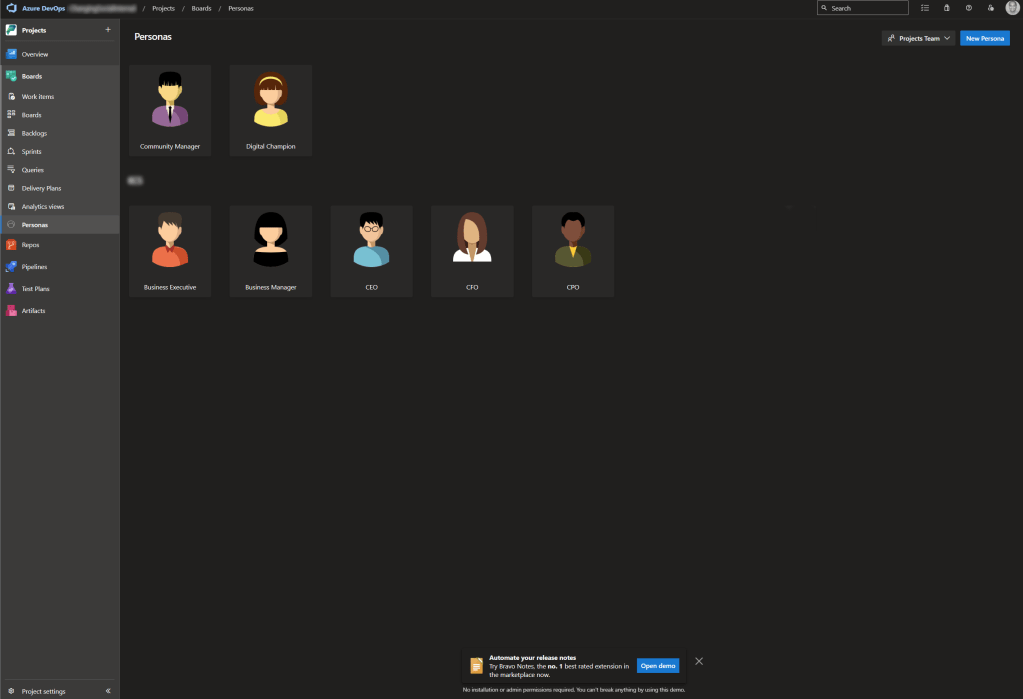The height and width of the screenshot is (699, 1023).
Task: Open Project settings
Action: 44,690
